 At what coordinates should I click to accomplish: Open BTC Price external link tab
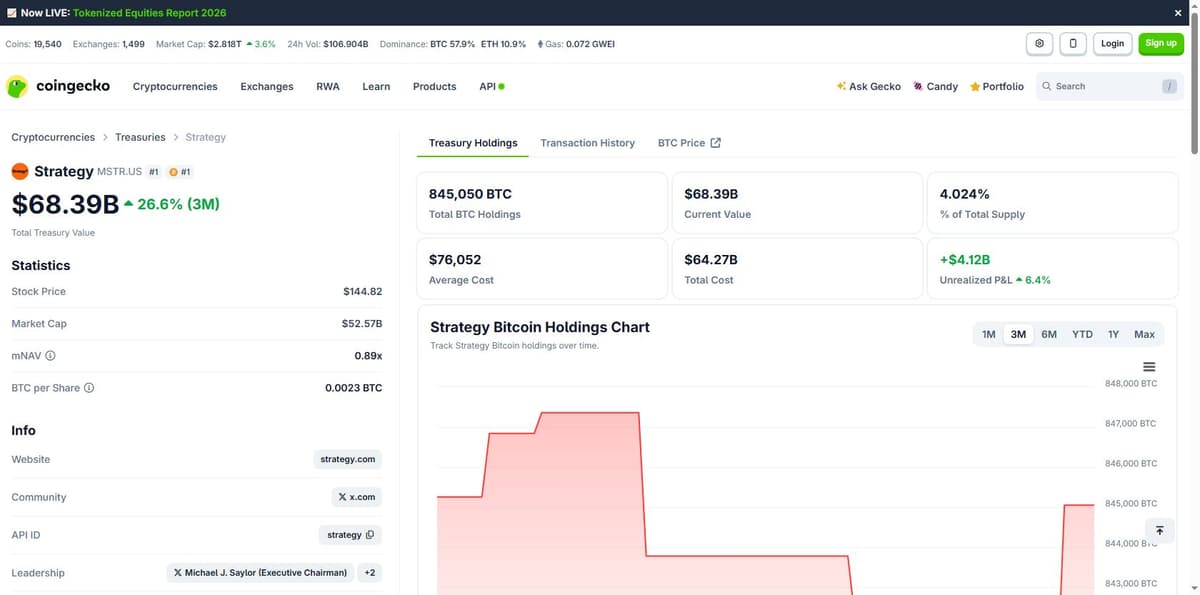(x=689, y=143)
